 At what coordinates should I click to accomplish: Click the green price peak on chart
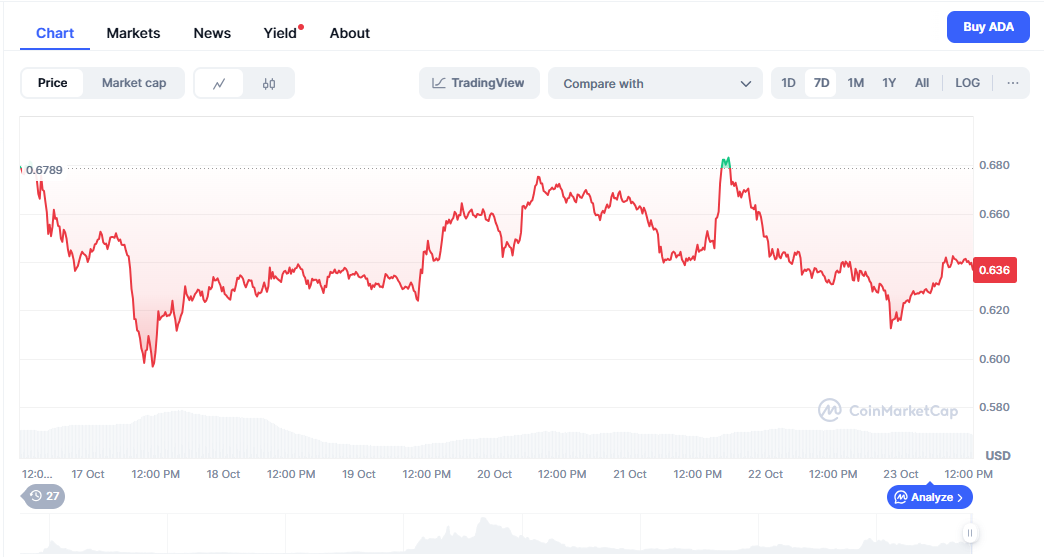click(726, 160)
